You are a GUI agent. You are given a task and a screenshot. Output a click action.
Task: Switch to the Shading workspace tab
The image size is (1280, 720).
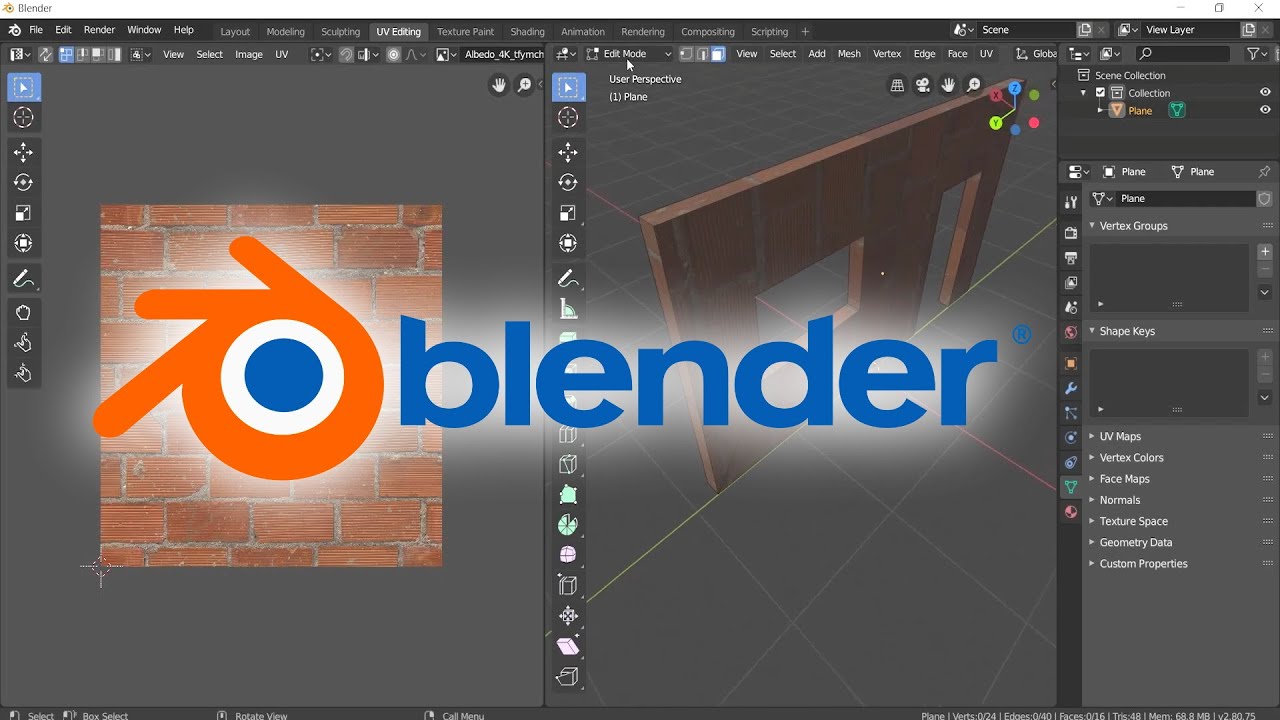528,32
